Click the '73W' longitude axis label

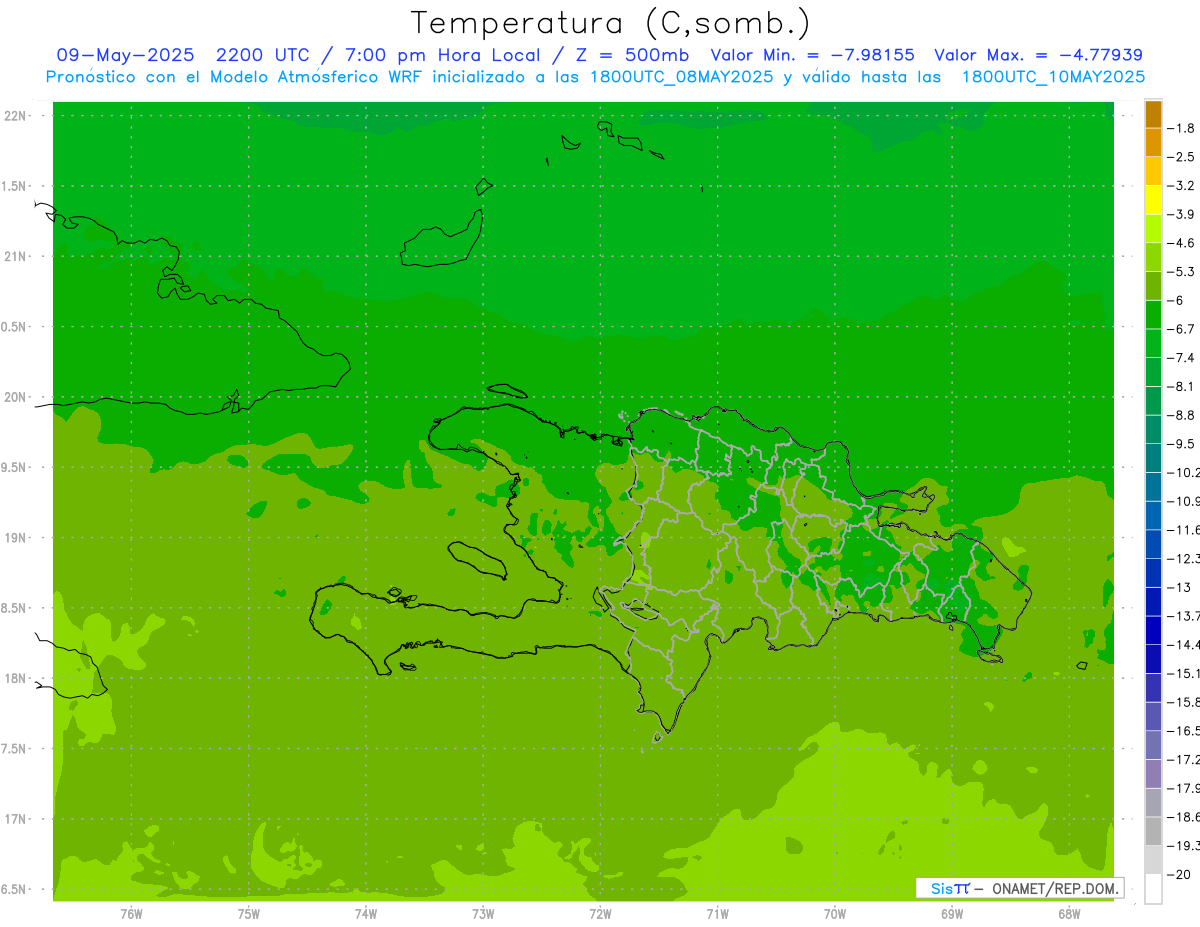[483, 914]
